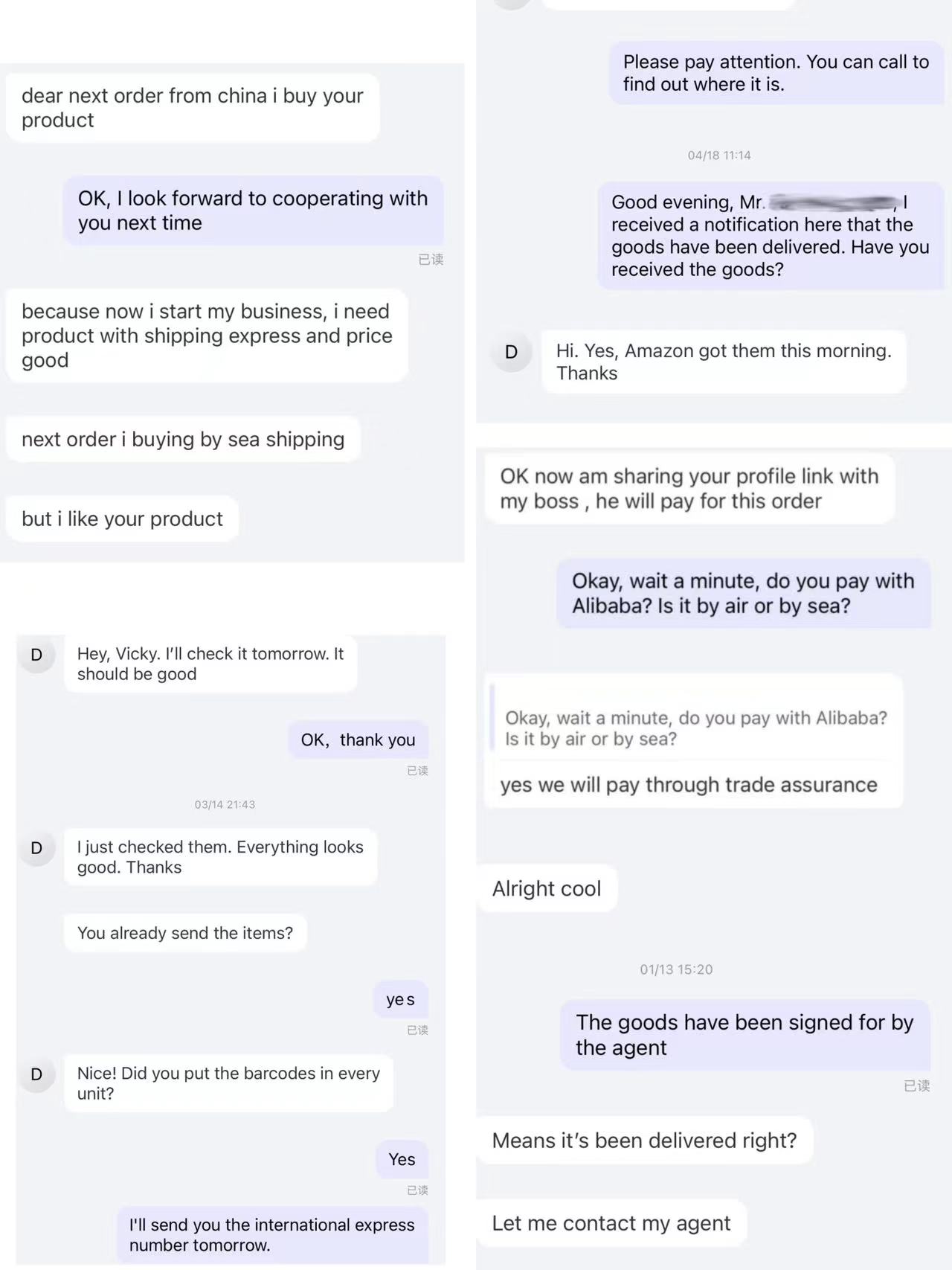Tap the "because now i start my business" message
This screenshot has width=952, height=1270.
coord(207,336)
